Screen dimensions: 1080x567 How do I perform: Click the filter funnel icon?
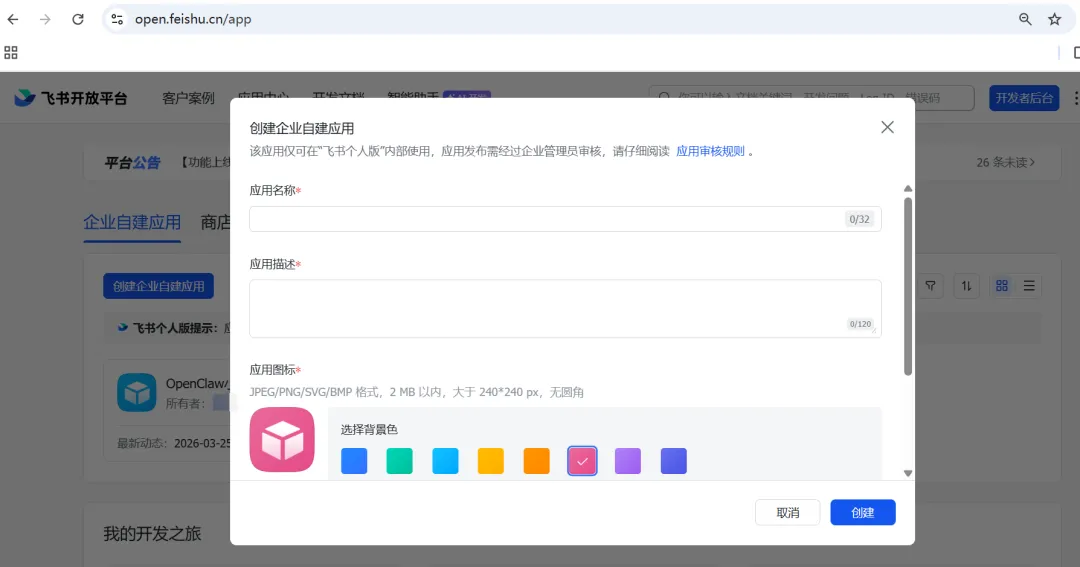point(931,285)
